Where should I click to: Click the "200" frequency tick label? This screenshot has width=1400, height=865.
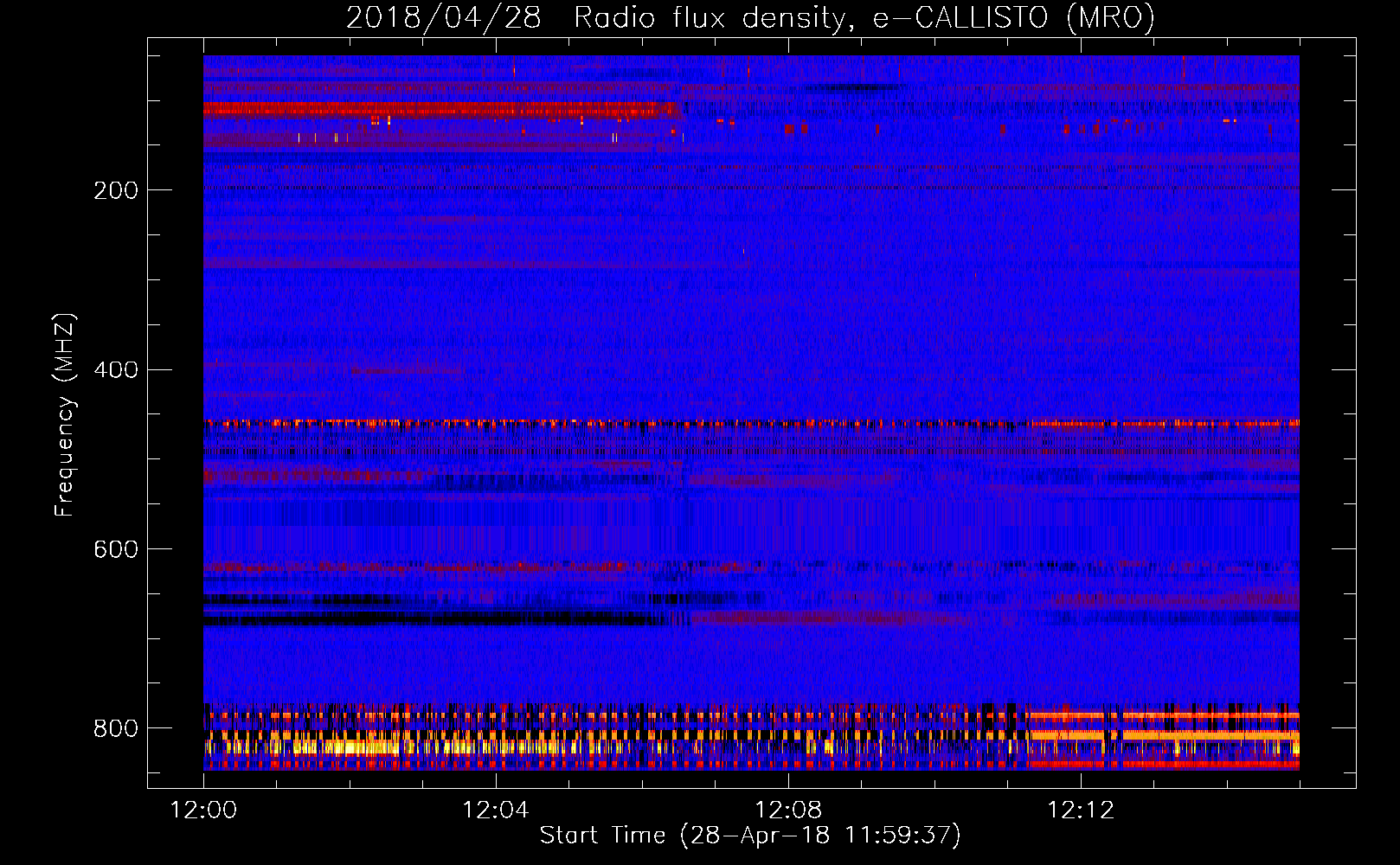pyautogui.click(x=116, y=191)
